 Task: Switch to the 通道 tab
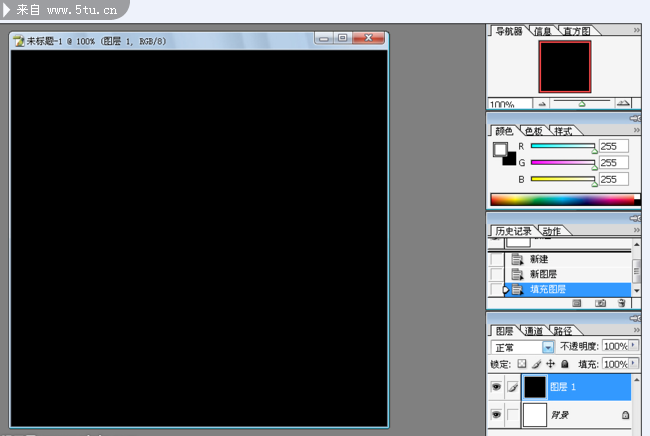pos(533,331)
